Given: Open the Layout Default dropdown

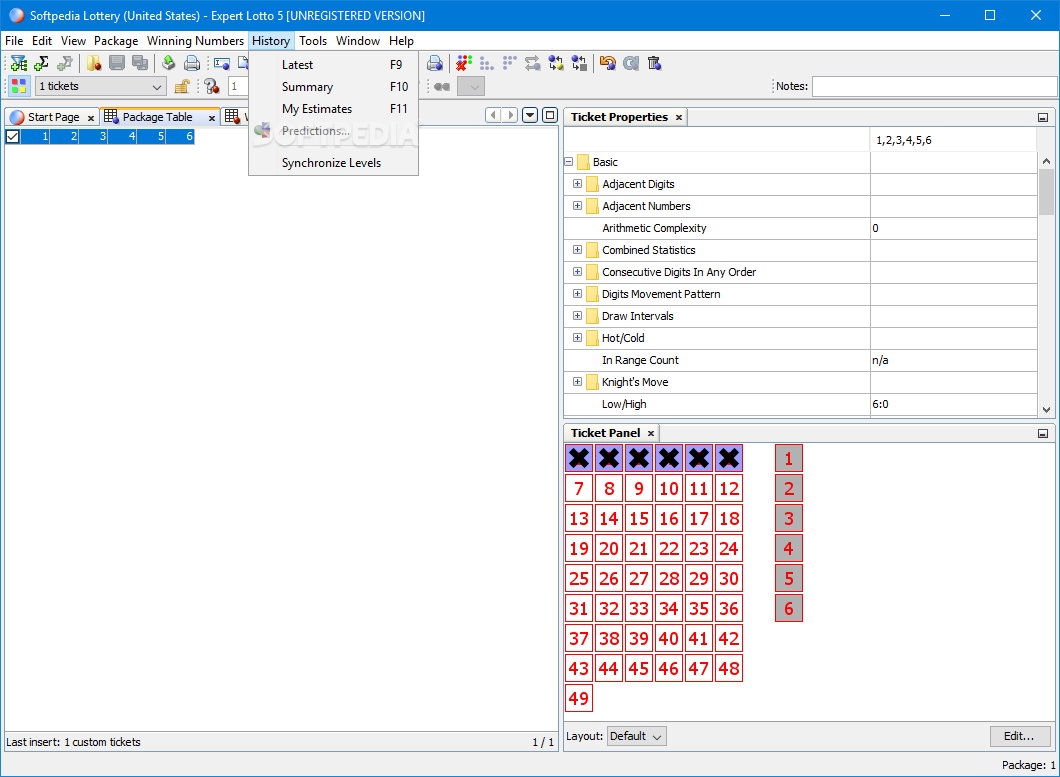Looking at the screenshot, I should (x=637, y=736).
